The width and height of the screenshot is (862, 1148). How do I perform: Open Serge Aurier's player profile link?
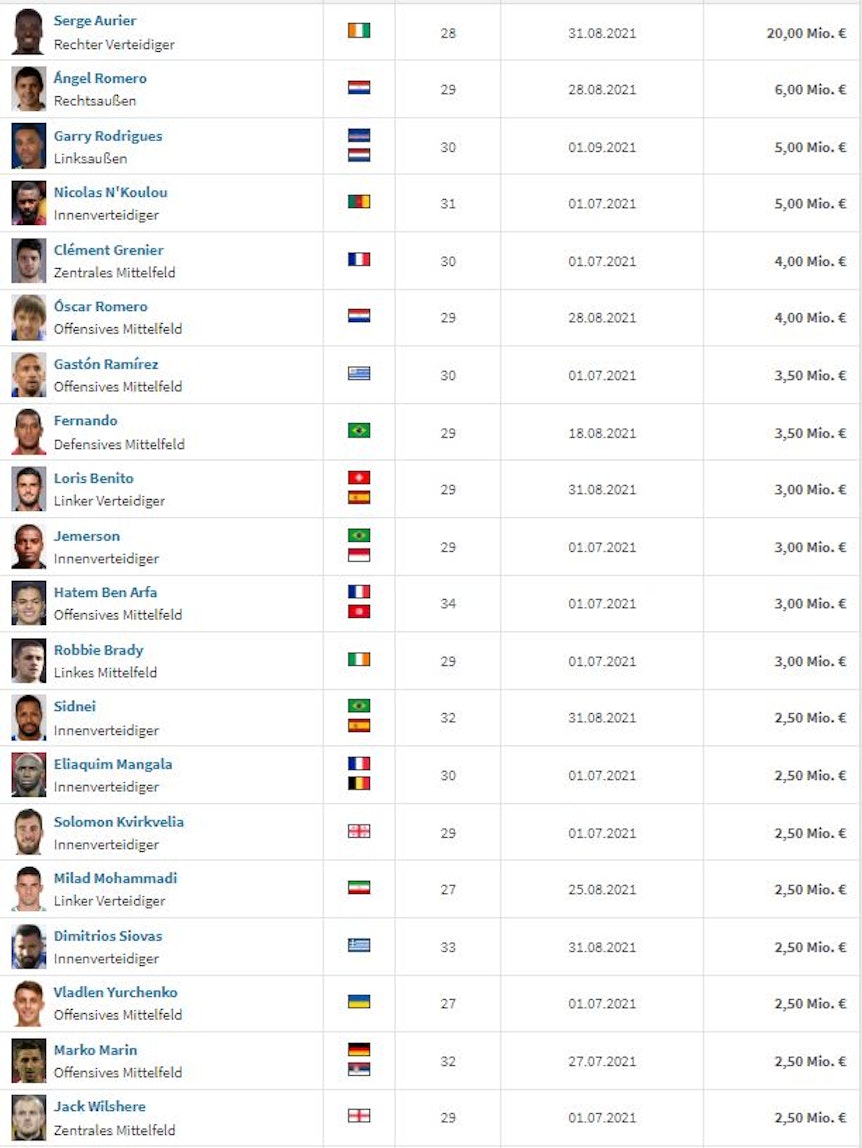pyautogui.click(x=95, y=21)
